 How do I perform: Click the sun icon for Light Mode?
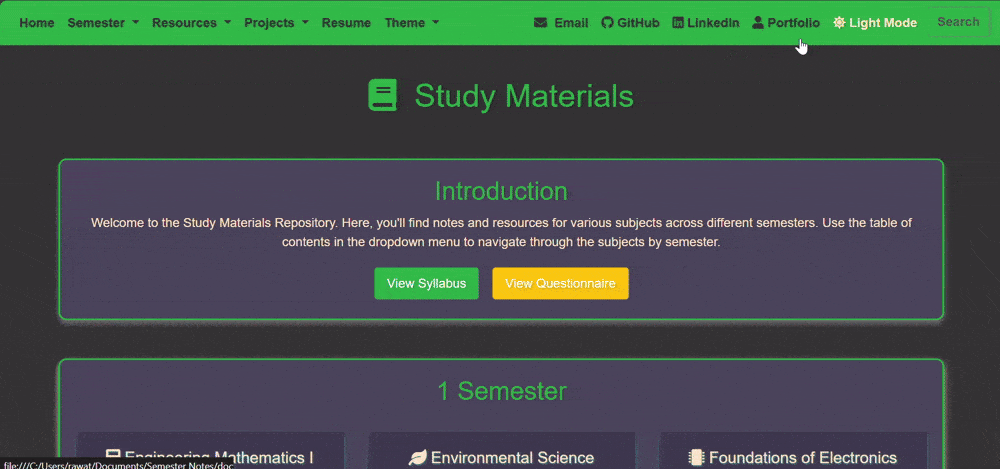(x=839, y=23)
